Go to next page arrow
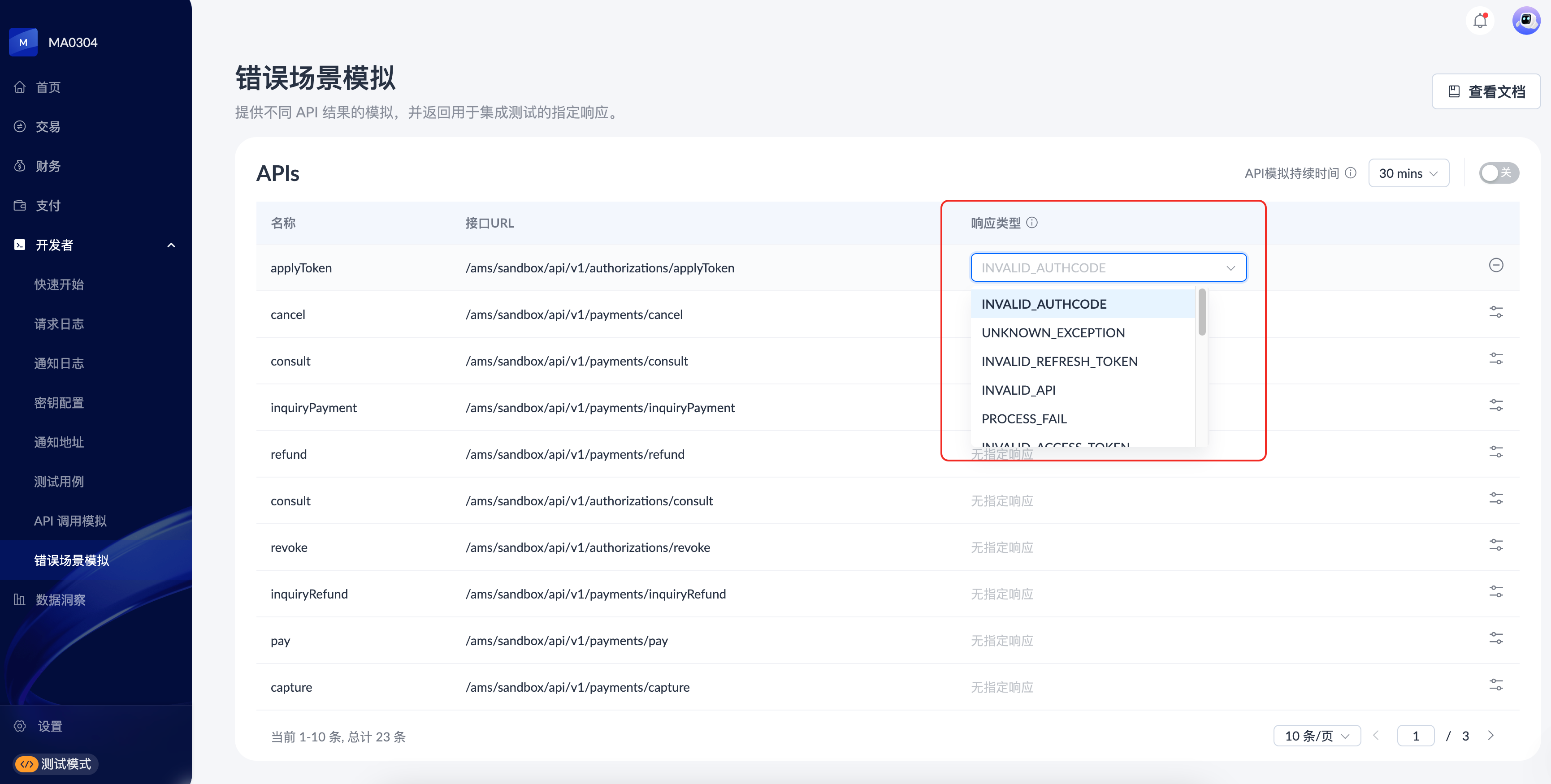The image size is (1551, 784). 1491,736
